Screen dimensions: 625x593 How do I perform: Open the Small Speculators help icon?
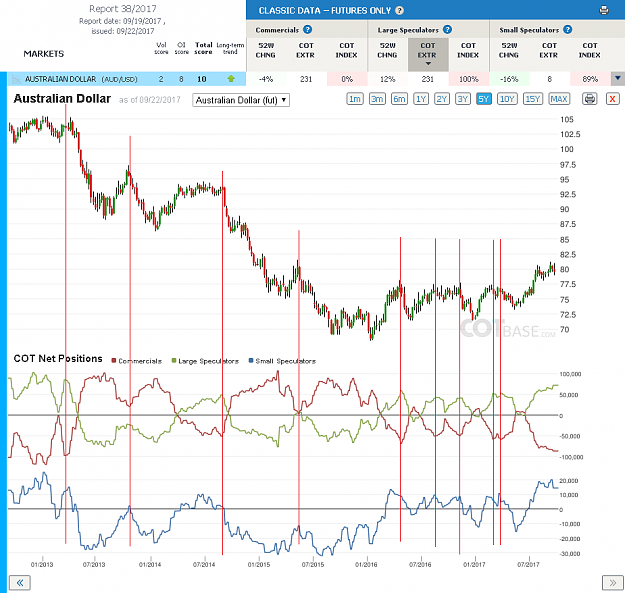pyautogui.click(x=568, y=29)
